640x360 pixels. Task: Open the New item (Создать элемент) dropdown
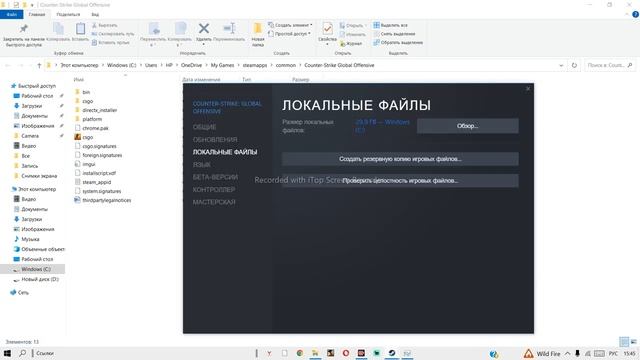coord(290,25)
